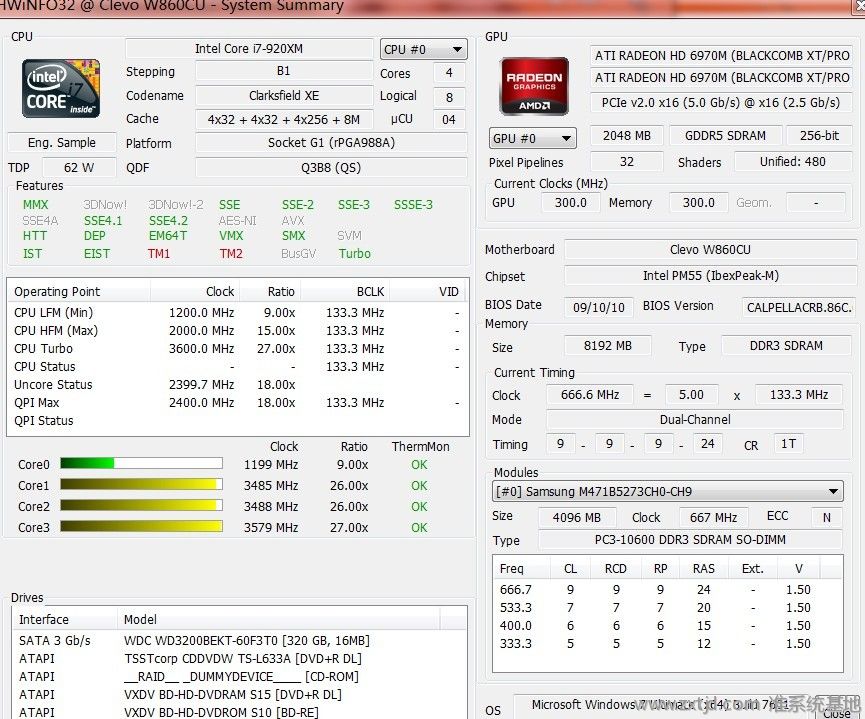Select the CPU Turbo row
Image resolution: width=865 pixels, height=719 pixels.
[x=237, y=349]
